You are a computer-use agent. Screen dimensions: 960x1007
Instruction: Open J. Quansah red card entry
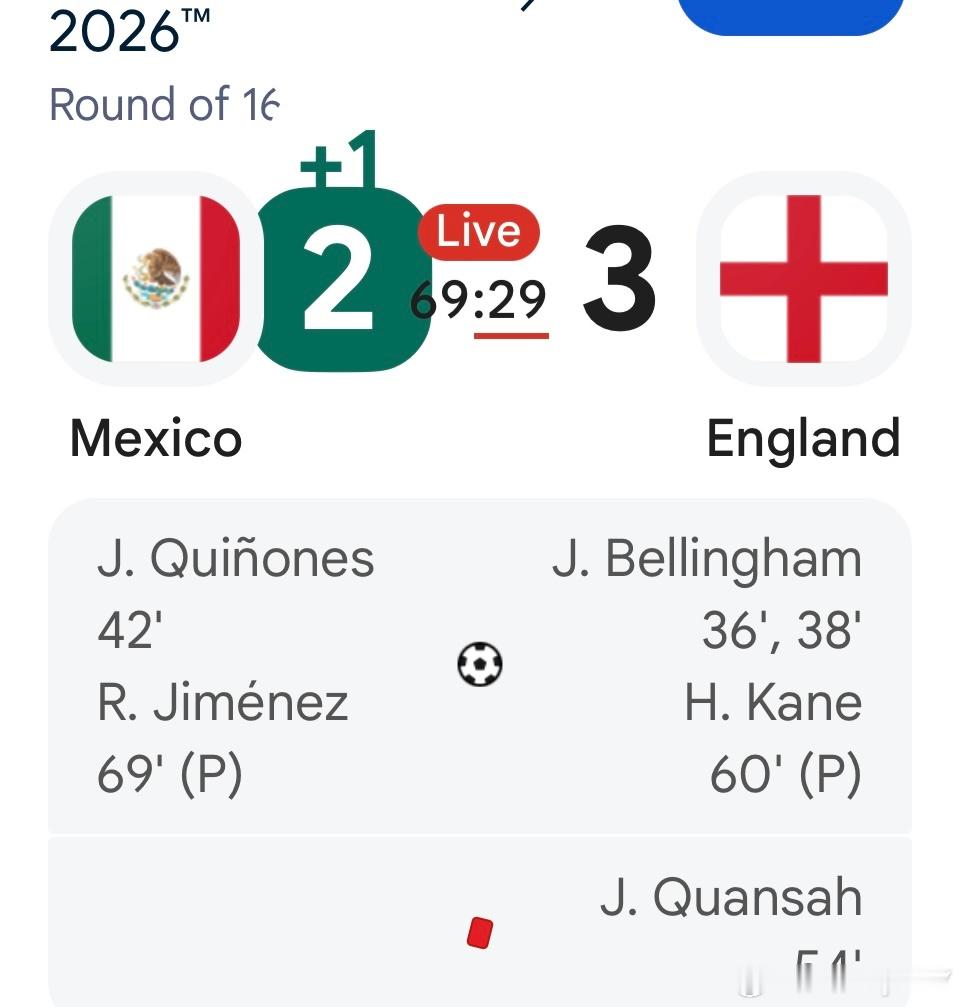coord(731,898)
